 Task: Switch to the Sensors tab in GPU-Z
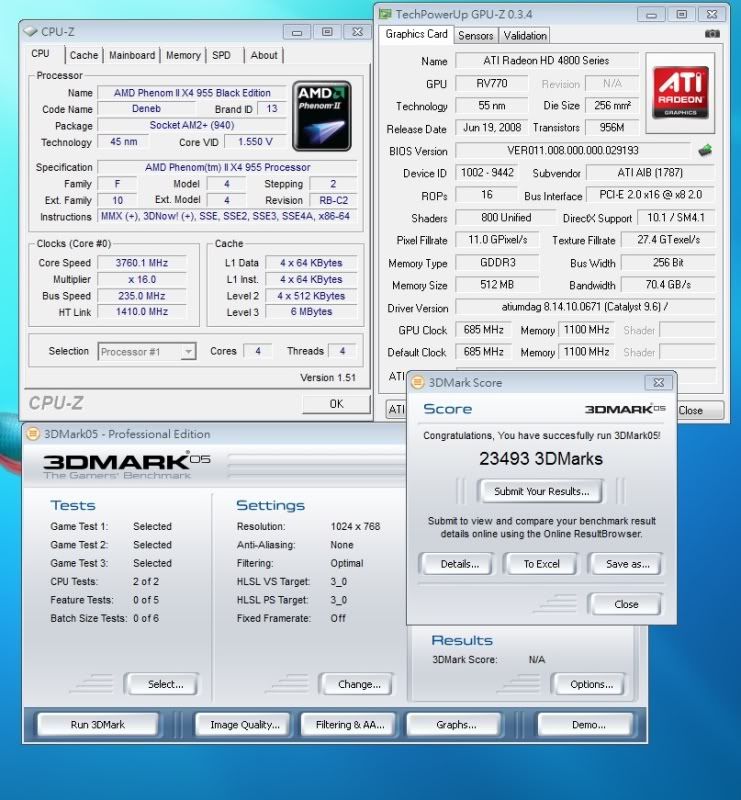475,35
